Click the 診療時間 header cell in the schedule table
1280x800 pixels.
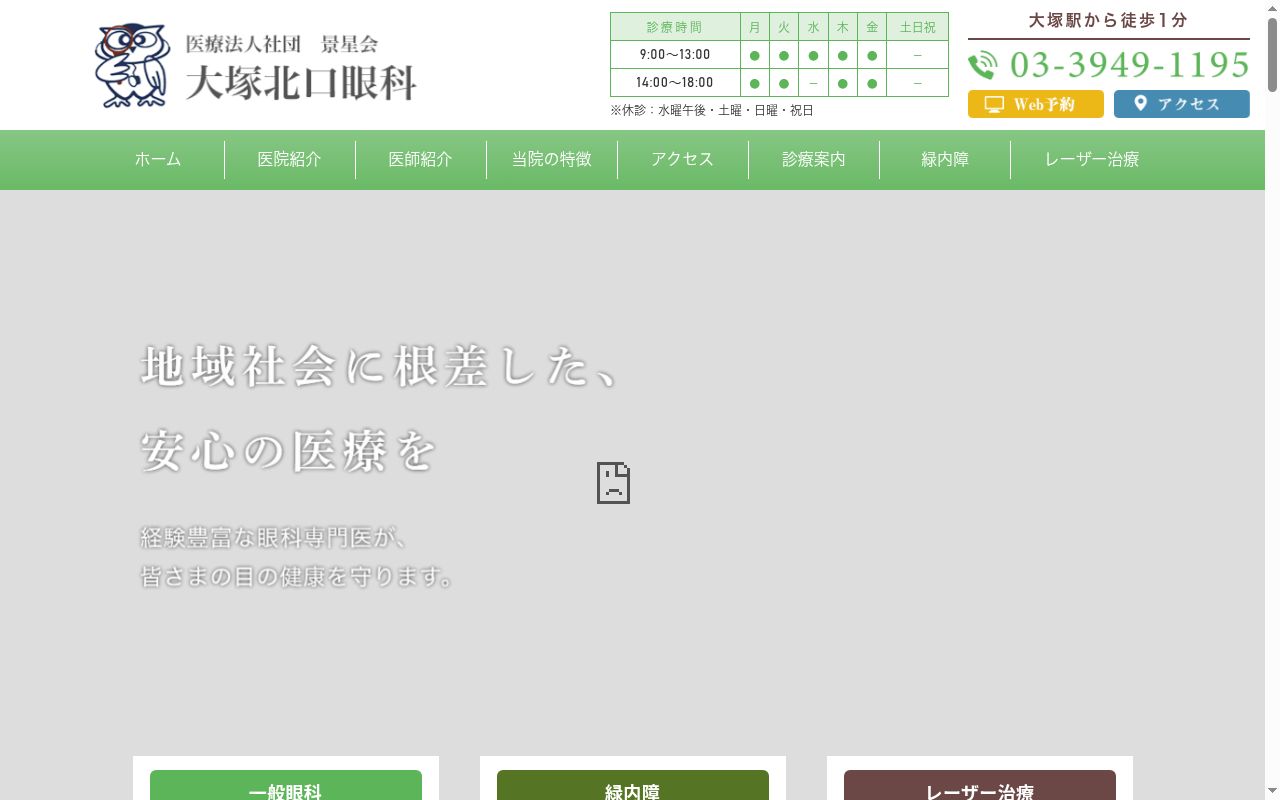[x=675, y=27]
